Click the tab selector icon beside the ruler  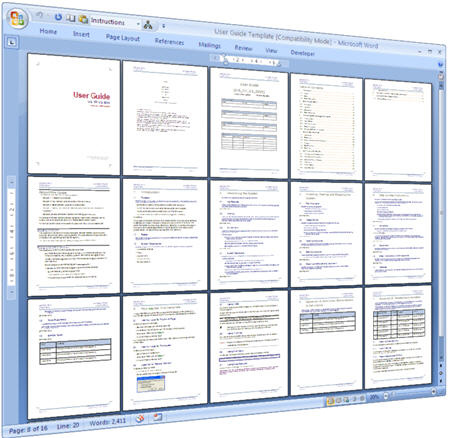[x=12, y=42]
